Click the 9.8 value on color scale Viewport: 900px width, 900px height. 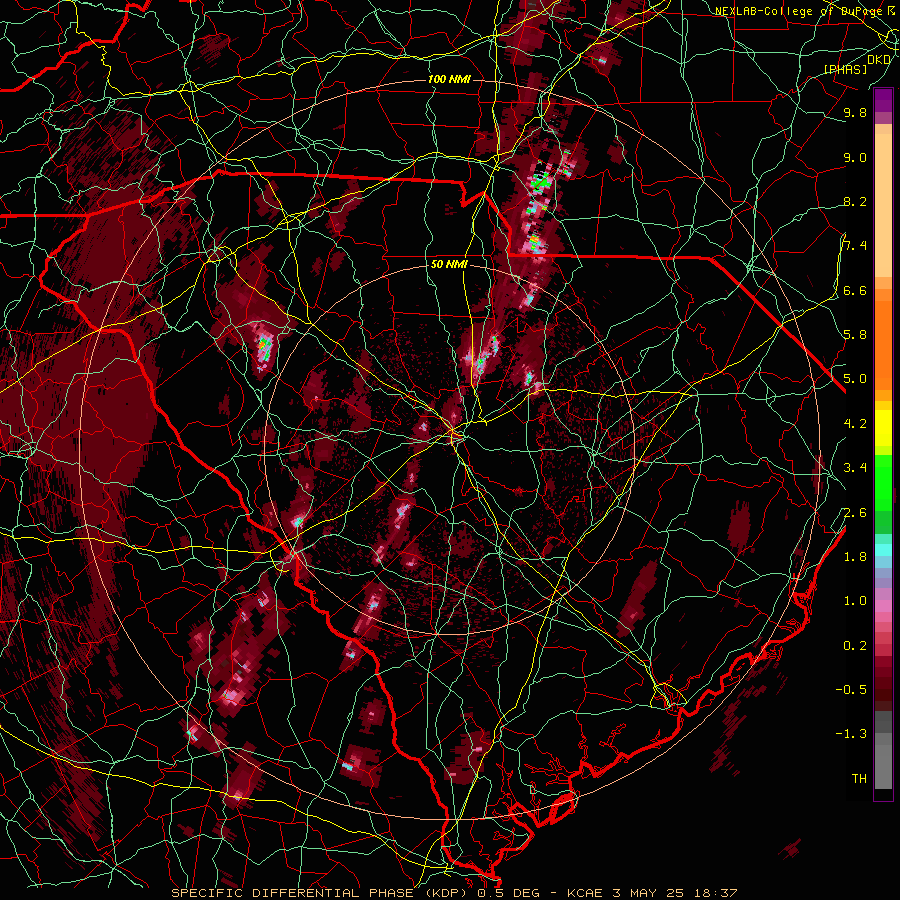coord(855,112)
